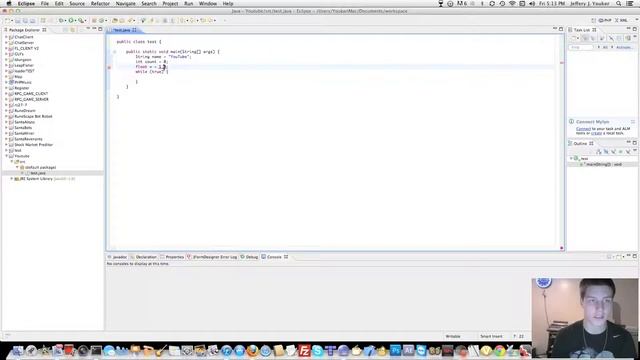
Task: Toggle Hide Static Members in Outline toolbar
Action: (613, 152)
